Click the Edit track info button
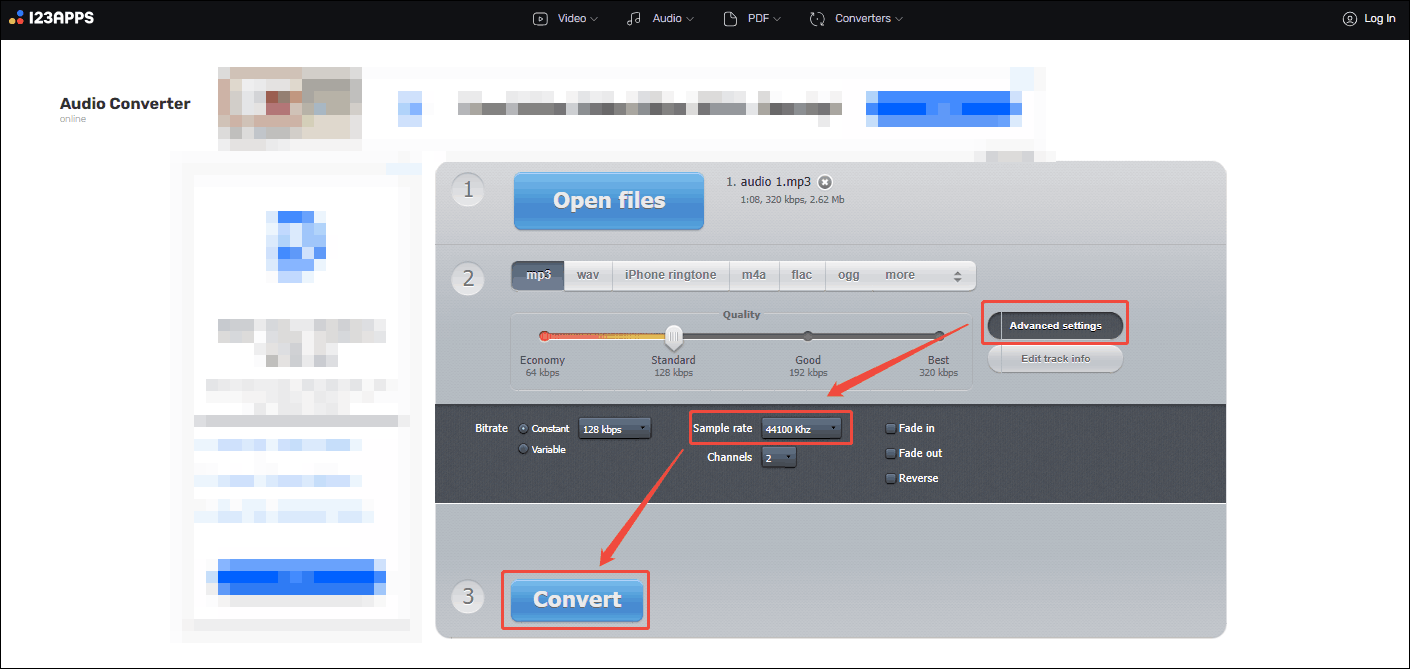1410x669 pixels. click(1055, 358)
